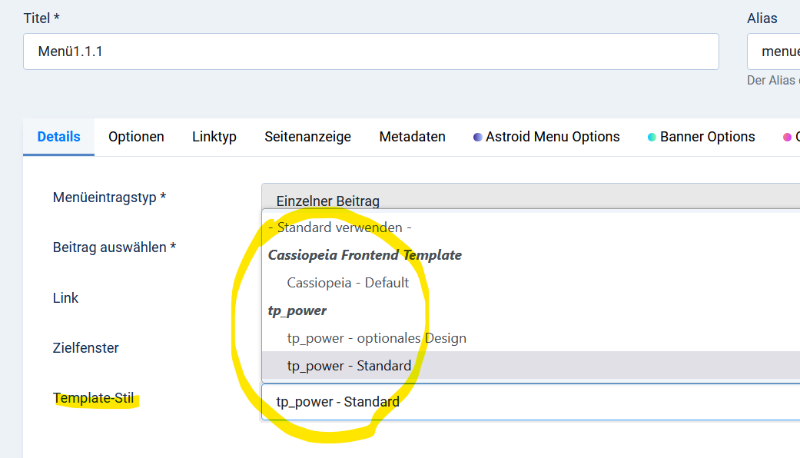The height and width of the screenshot is (458, 800).
Task: Click inside the Alias input field
Action: 773,52
